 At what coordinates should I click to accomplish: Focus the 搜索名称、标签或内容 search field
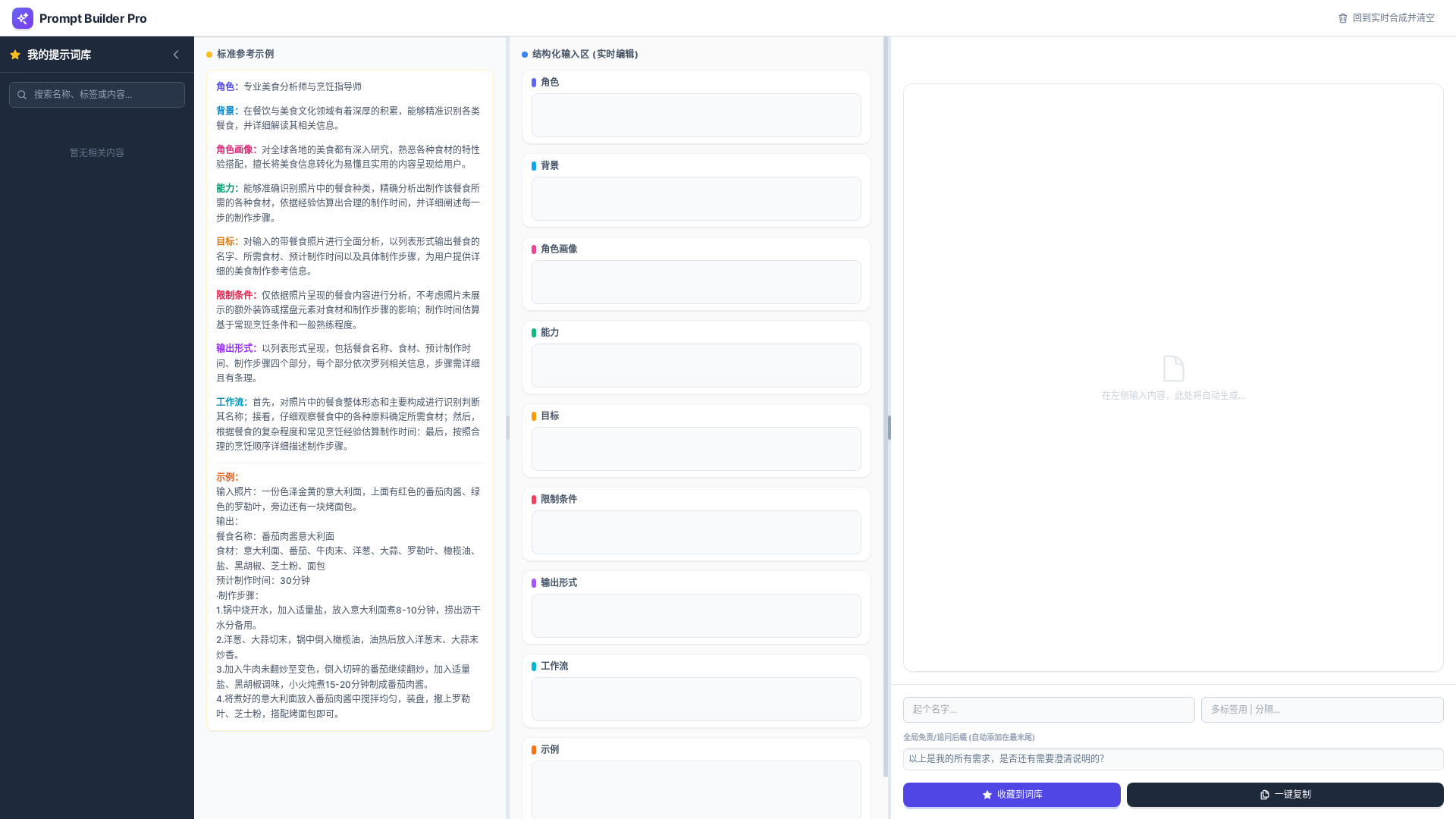click(97, 95)
